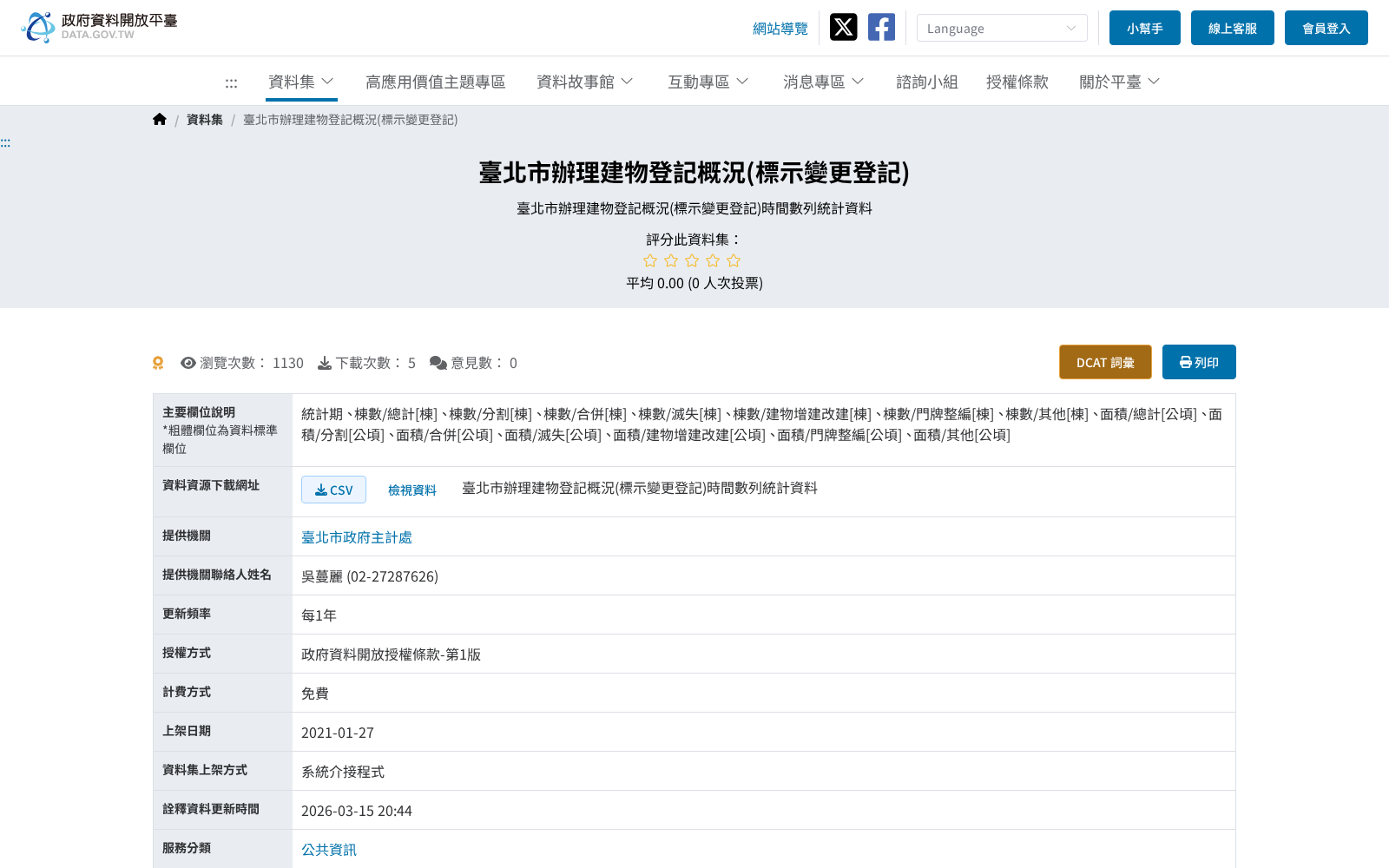Image resolution: width=1389 pixels, height=868 pixels.
Task: Click the 會員登入 button
Action: coord(1326,28)
